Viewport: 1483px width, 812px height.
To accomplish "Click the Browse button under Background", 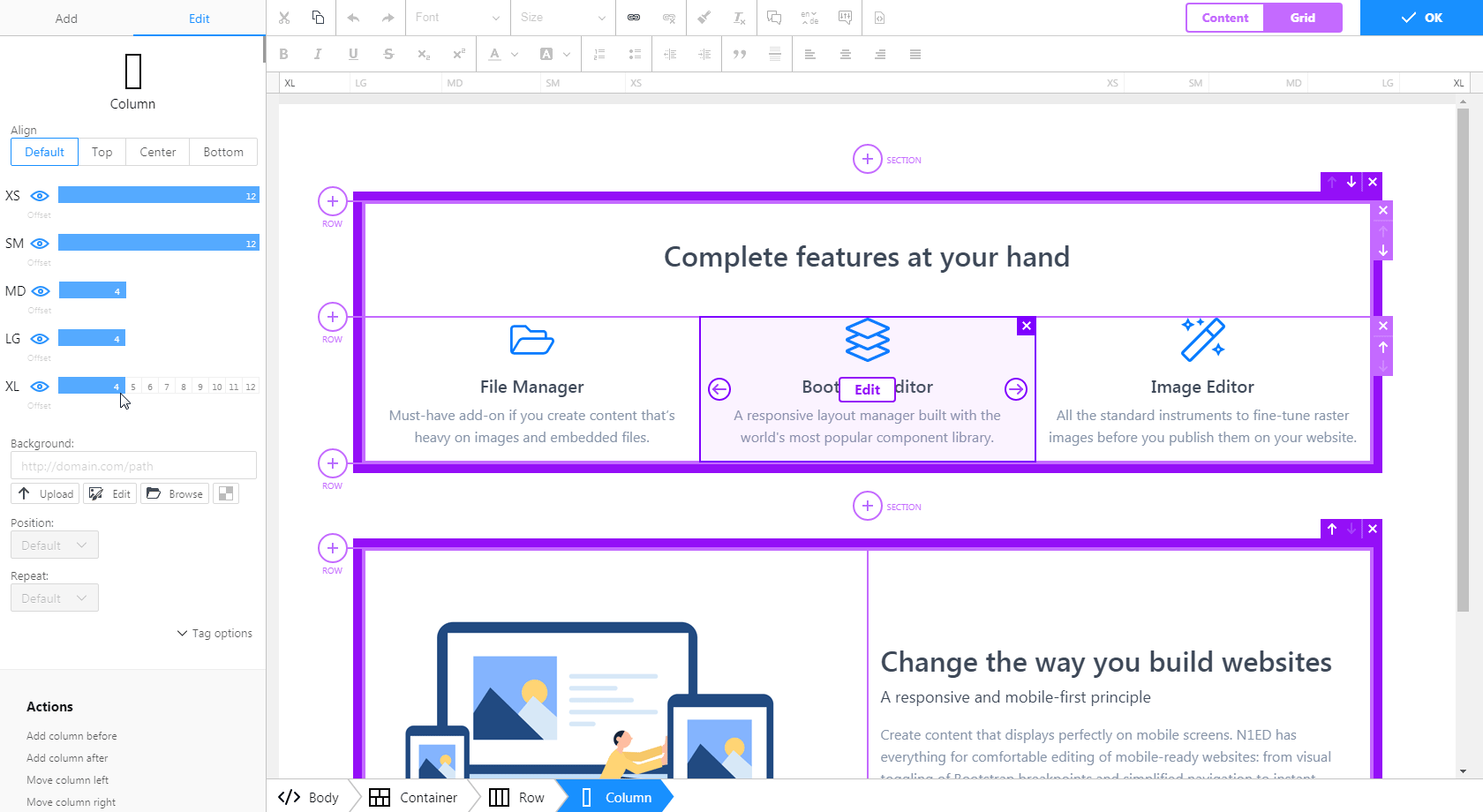I will pyautogui.click(x=174, y=493).
